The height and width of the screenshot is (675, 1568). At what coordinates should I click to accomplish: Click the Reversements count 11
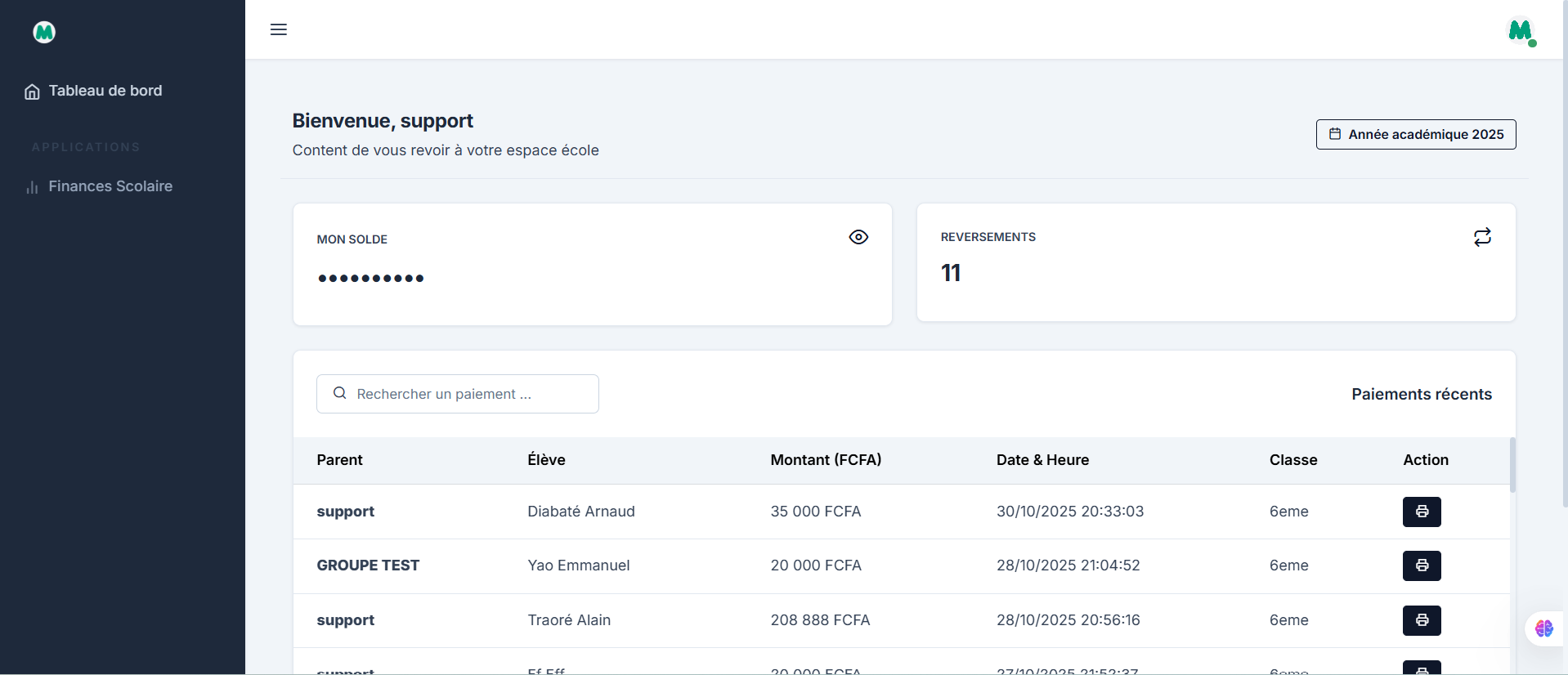point(950,273)
